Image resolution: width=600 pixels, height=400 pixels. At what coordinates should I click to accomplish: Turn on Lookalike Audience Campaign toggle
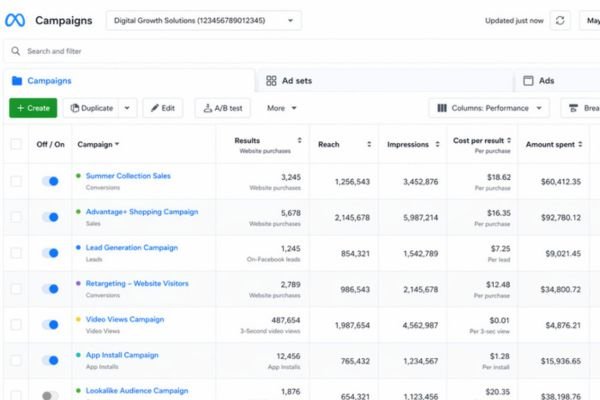pyautogui.click(x=50, y=395)
